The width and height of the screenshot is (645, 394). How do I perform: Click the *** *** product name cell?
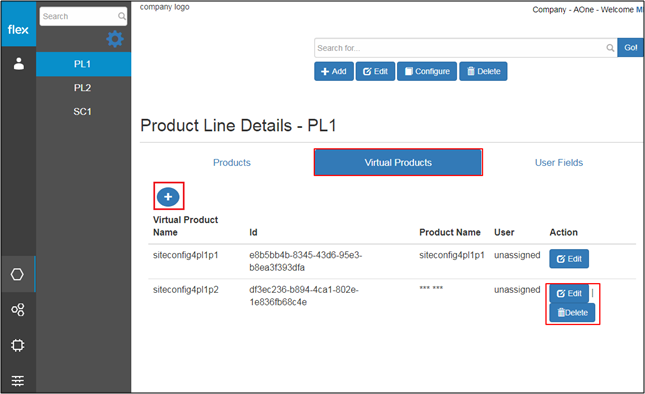point(431,288)
